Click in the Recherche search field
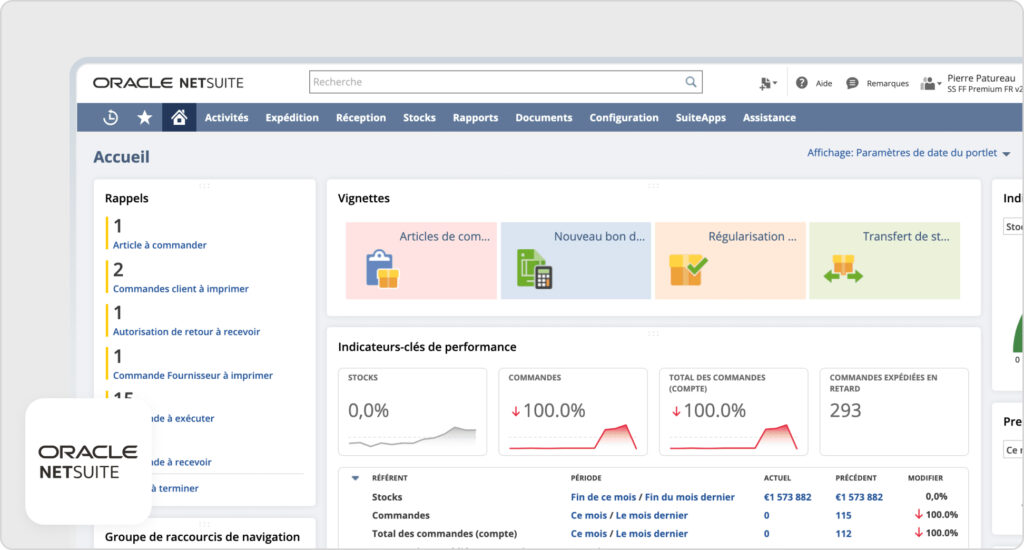This screenshot has height=550, width=1024. tap(495, 82)
